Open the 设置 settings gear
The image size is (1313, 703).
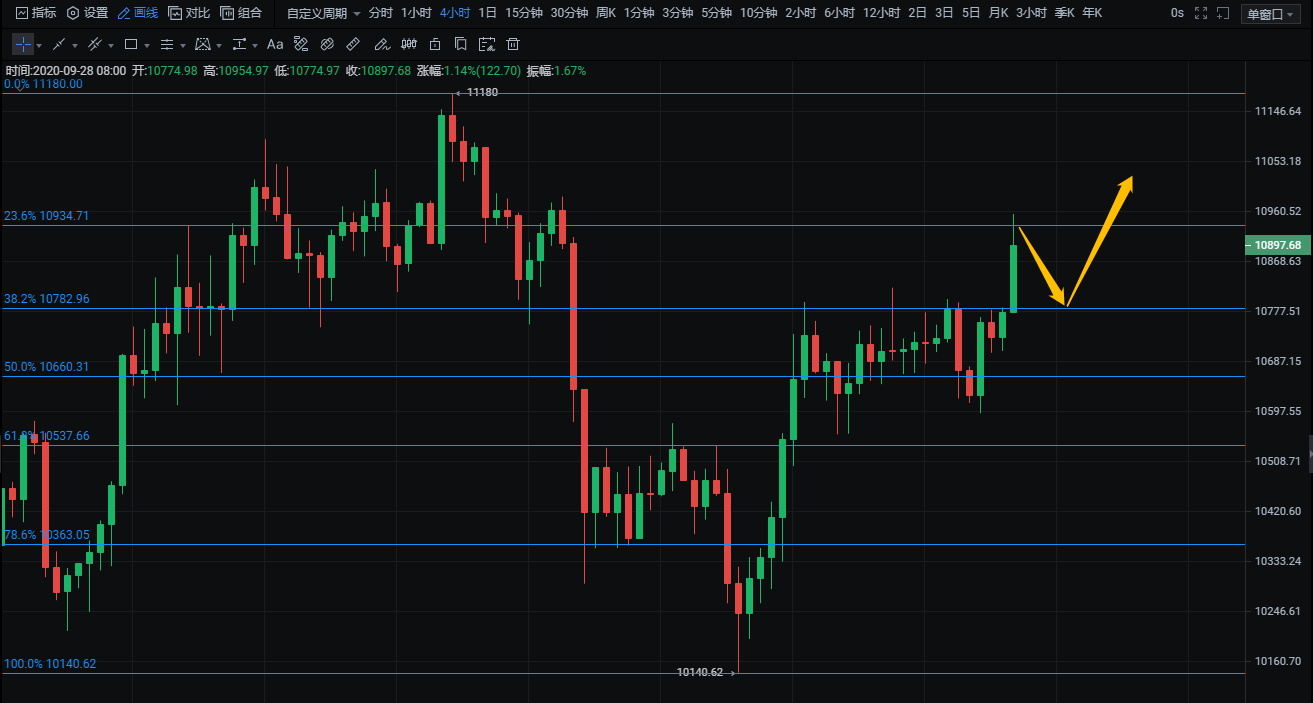(x=87, y=13)
